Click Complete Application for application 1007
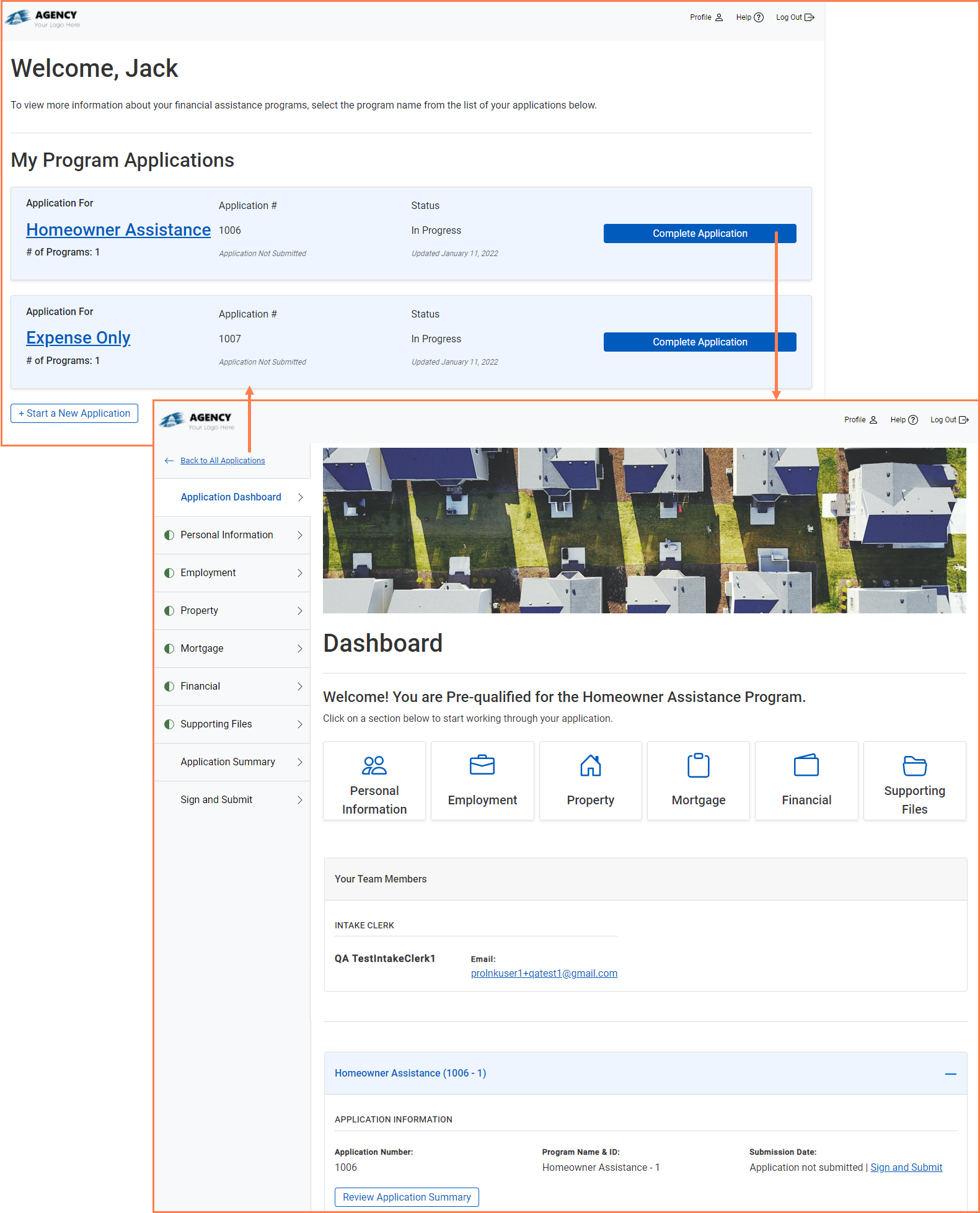The height and width of the screenshot is (1213, 980). point(700,342)
